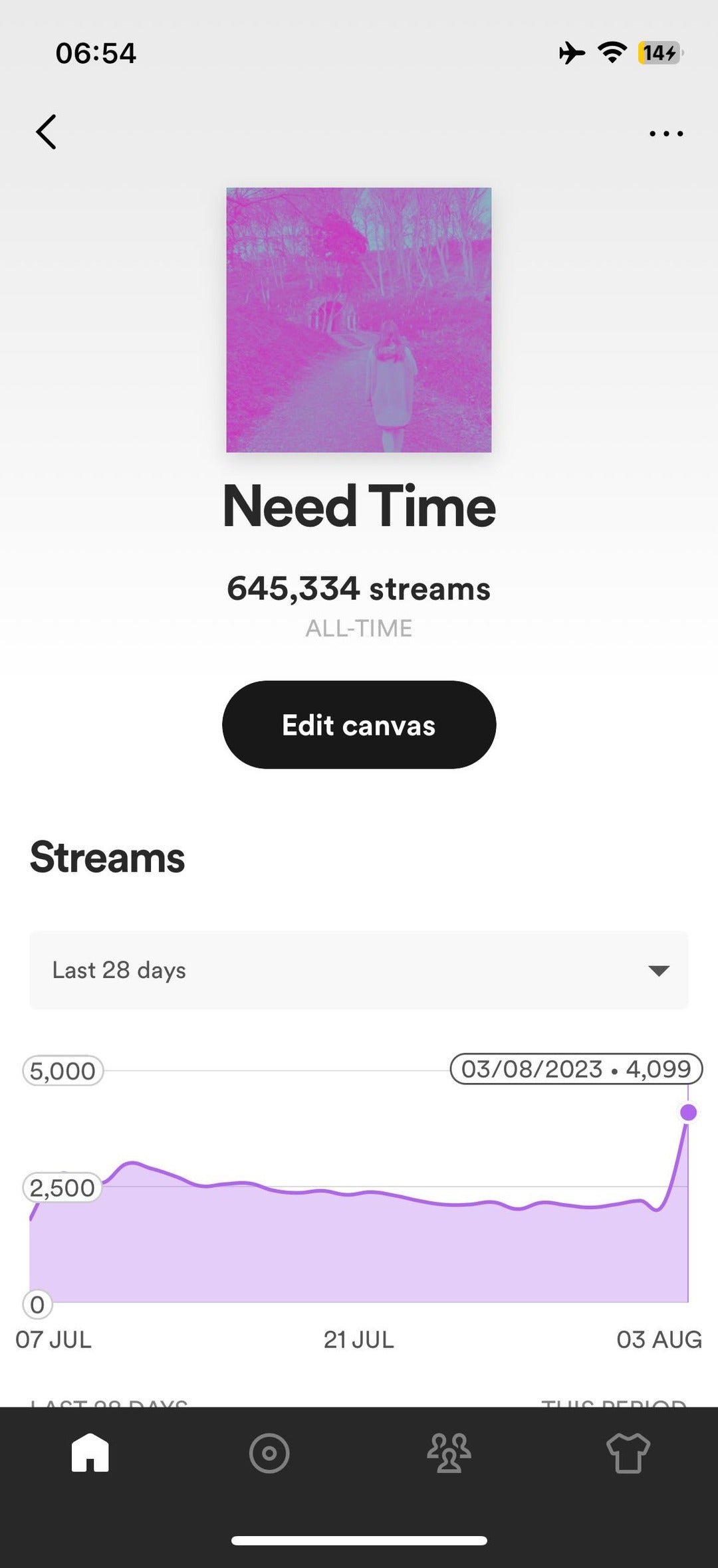Image resolution: width=718 pixels, height=1568 pixels.
Task: Open the three-dot more options menu
Action: (666, 134)
